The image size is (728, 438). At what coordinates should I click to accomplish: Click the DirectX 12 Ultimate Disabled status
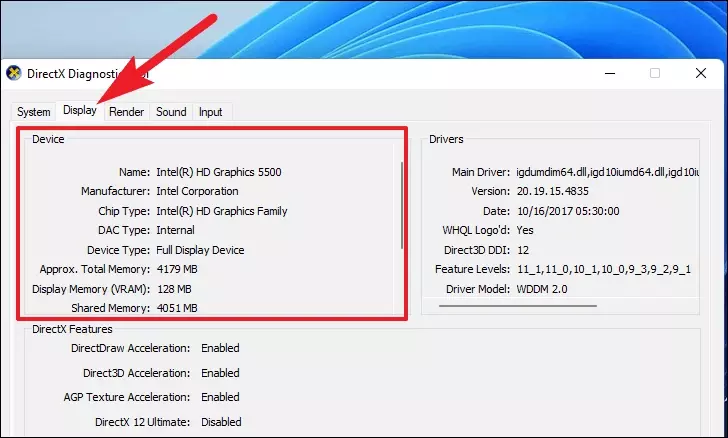(x=221, y=422)
